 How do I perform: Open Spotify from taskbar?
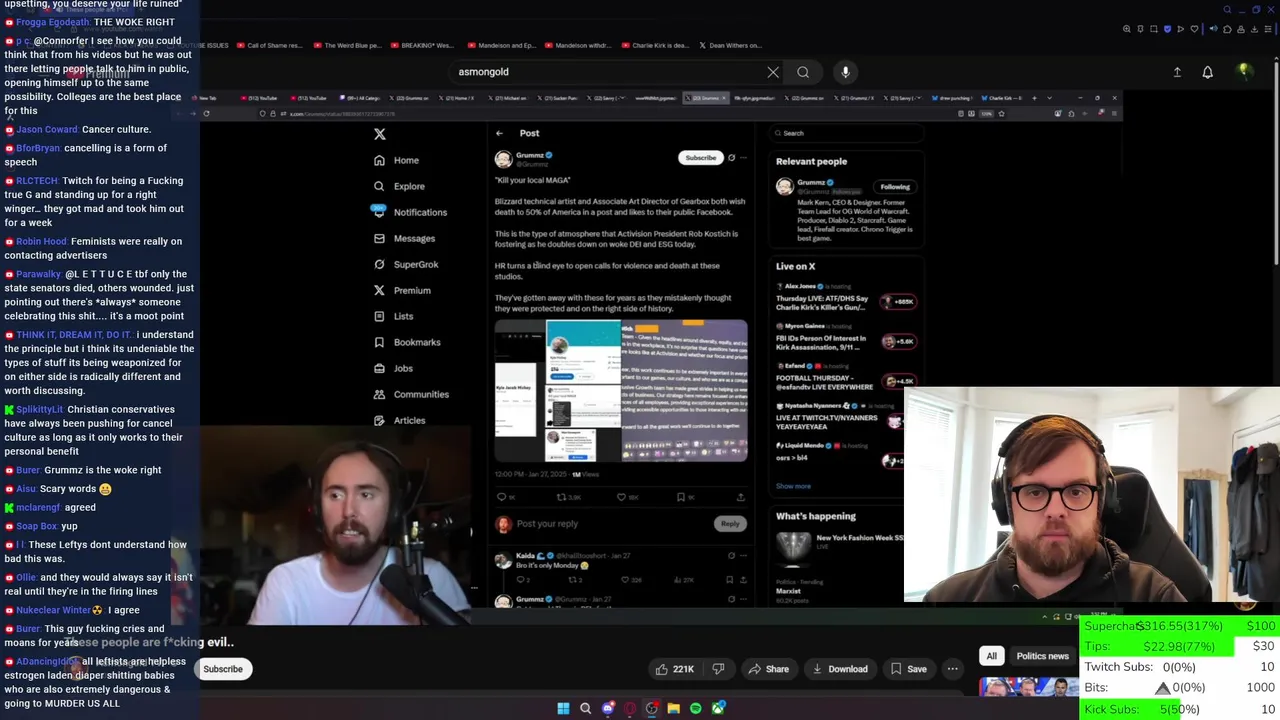tap(696, 709)
